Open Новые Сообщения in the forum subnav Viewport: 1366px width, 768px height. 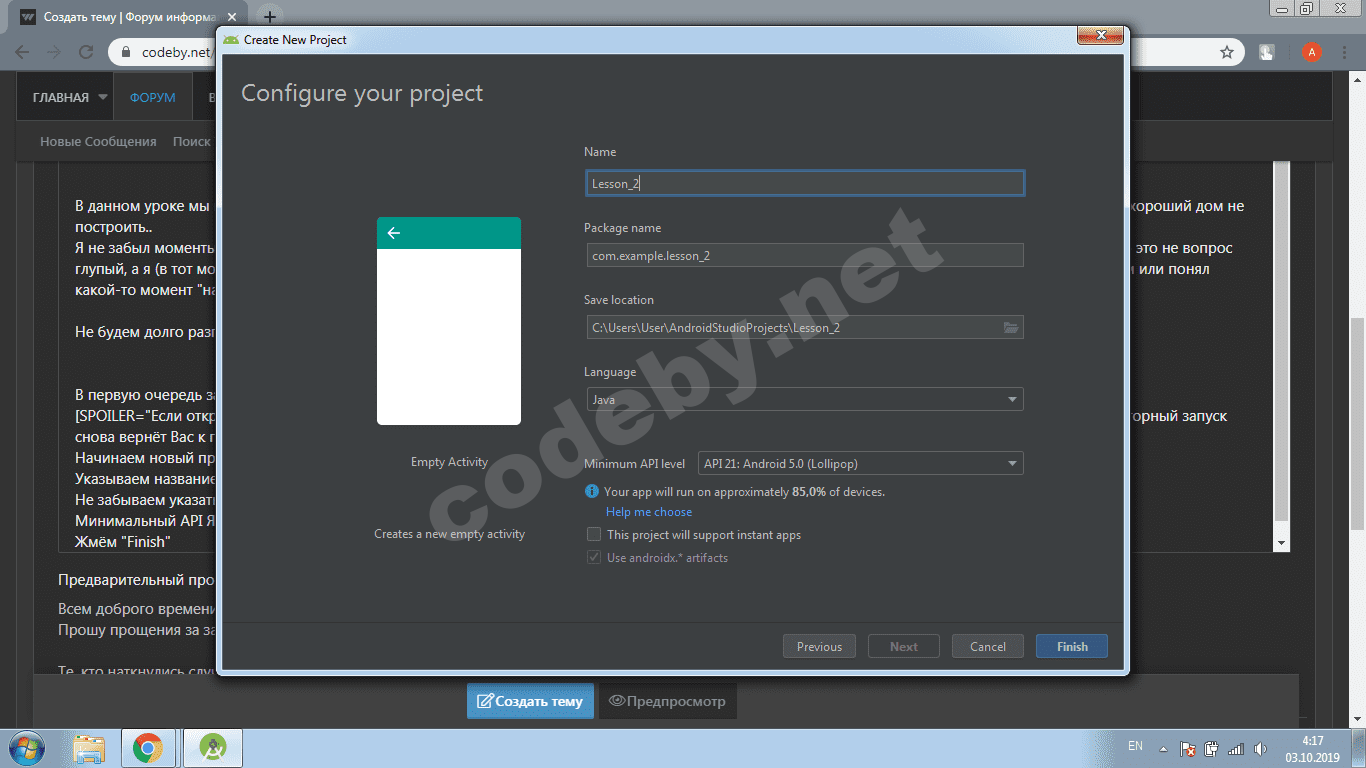[x=98, y=142]
